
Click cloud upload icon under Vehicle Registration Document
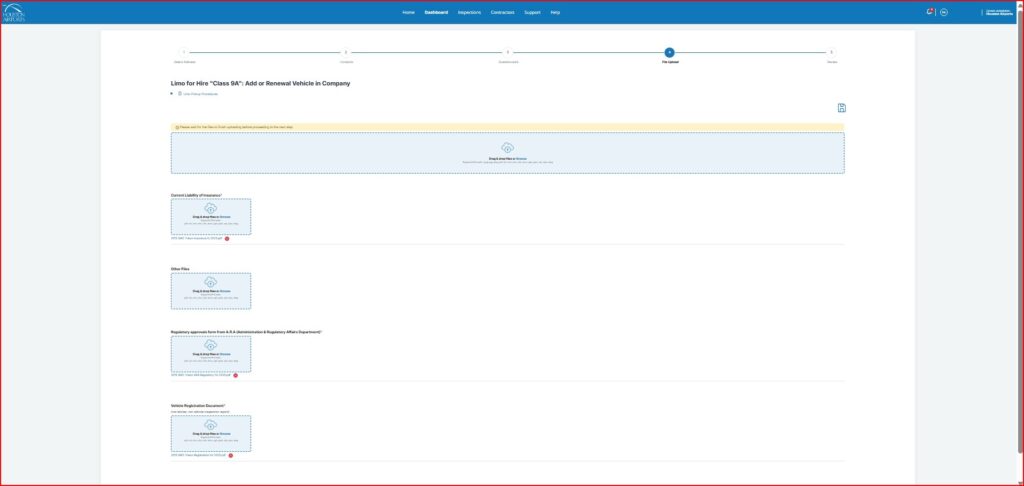(210, 425)
